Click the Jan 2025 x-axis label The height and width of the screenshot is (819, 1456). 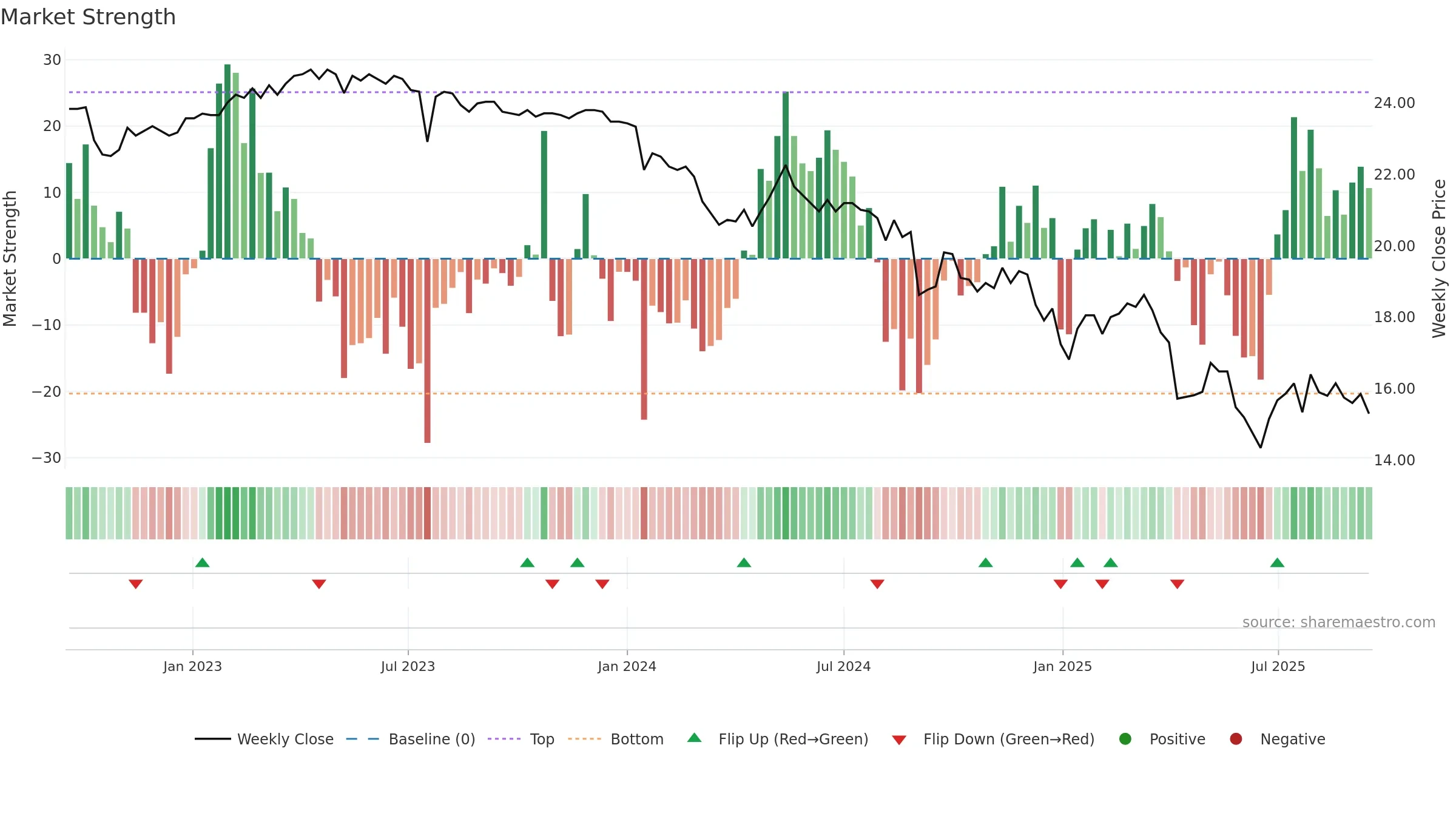[1062, 666]
